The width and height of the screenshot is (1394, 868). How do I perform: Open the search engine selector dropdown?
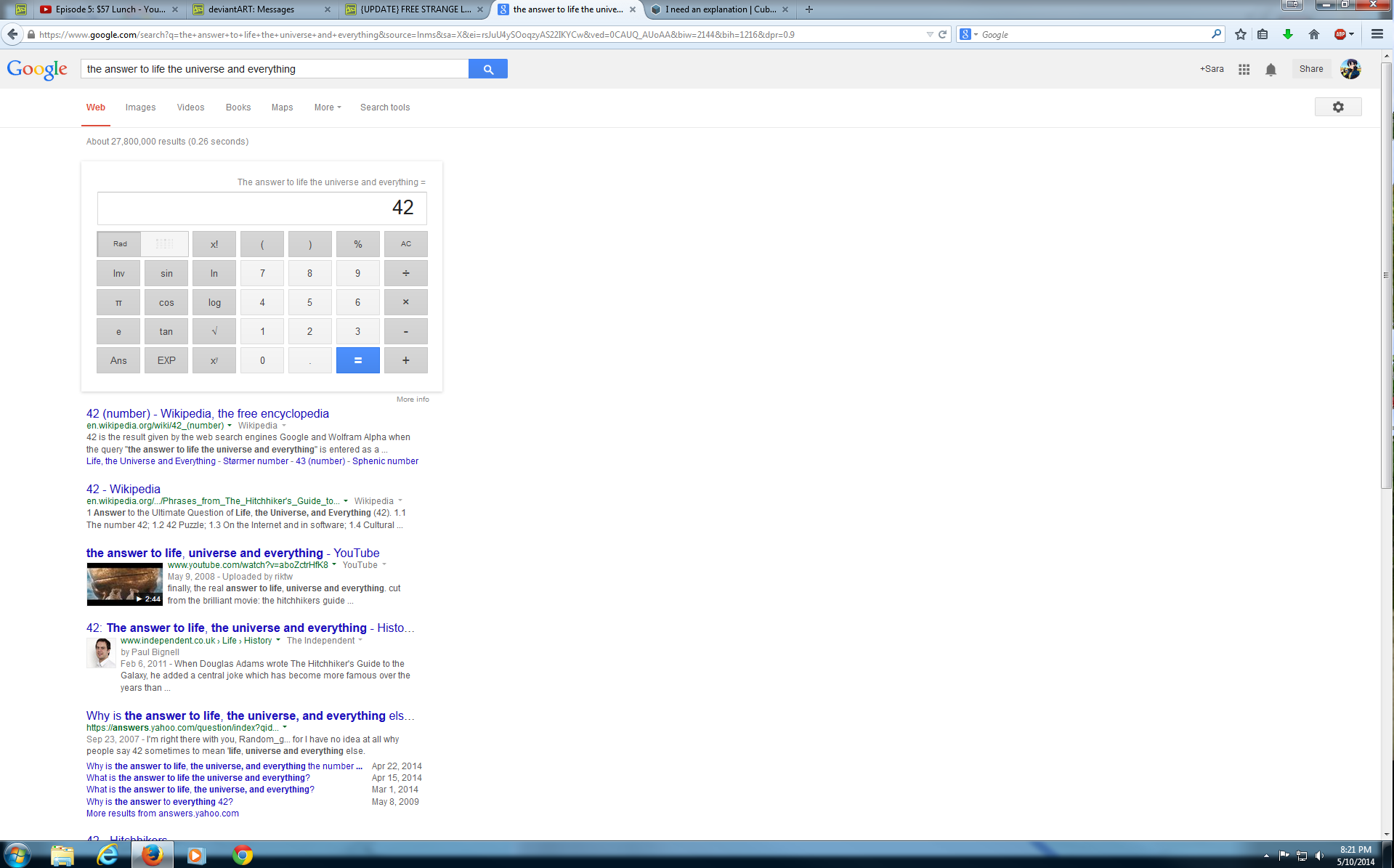point(969,34)
